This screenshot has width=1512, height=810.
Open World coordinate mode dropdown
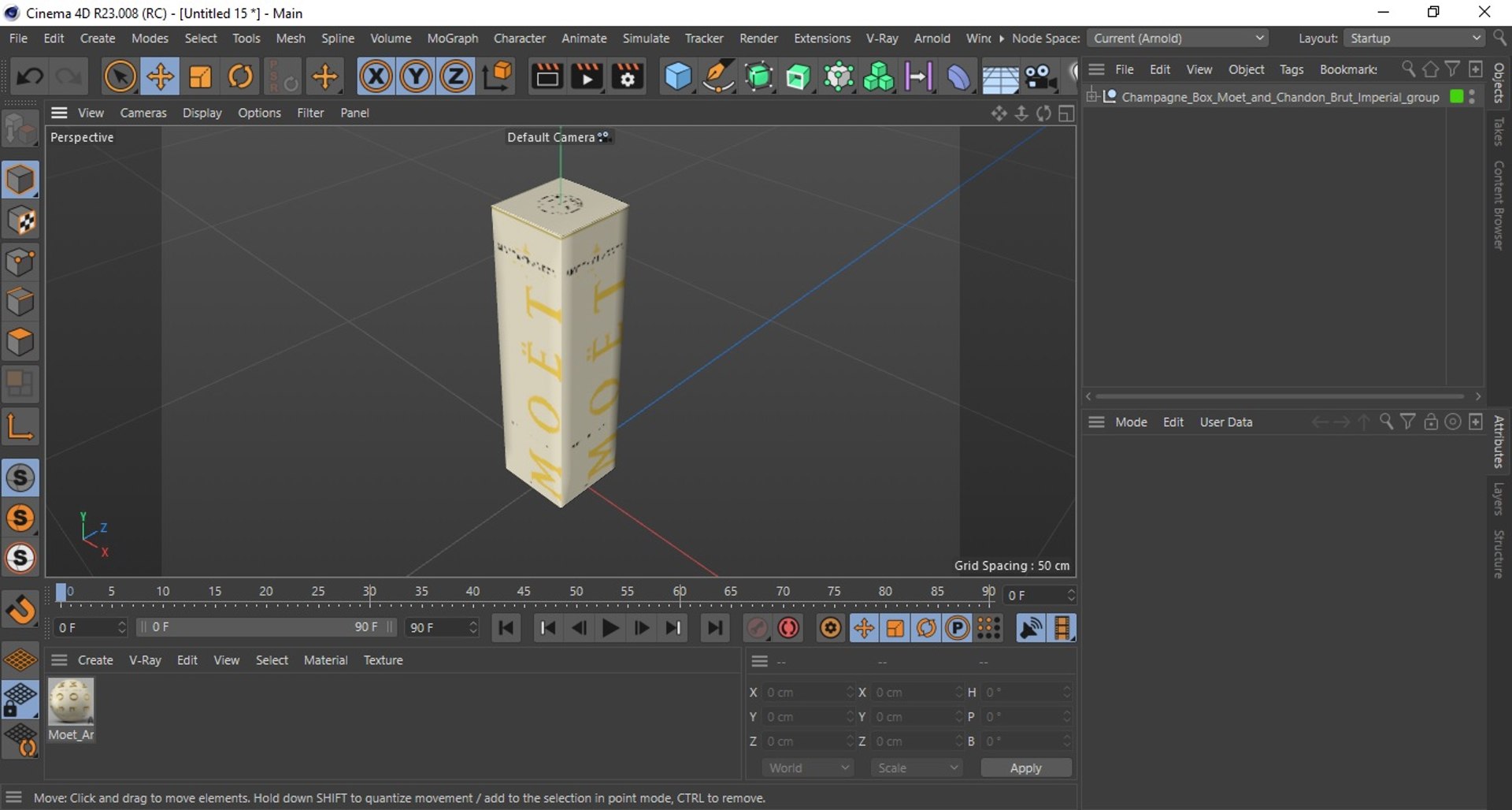808,767
